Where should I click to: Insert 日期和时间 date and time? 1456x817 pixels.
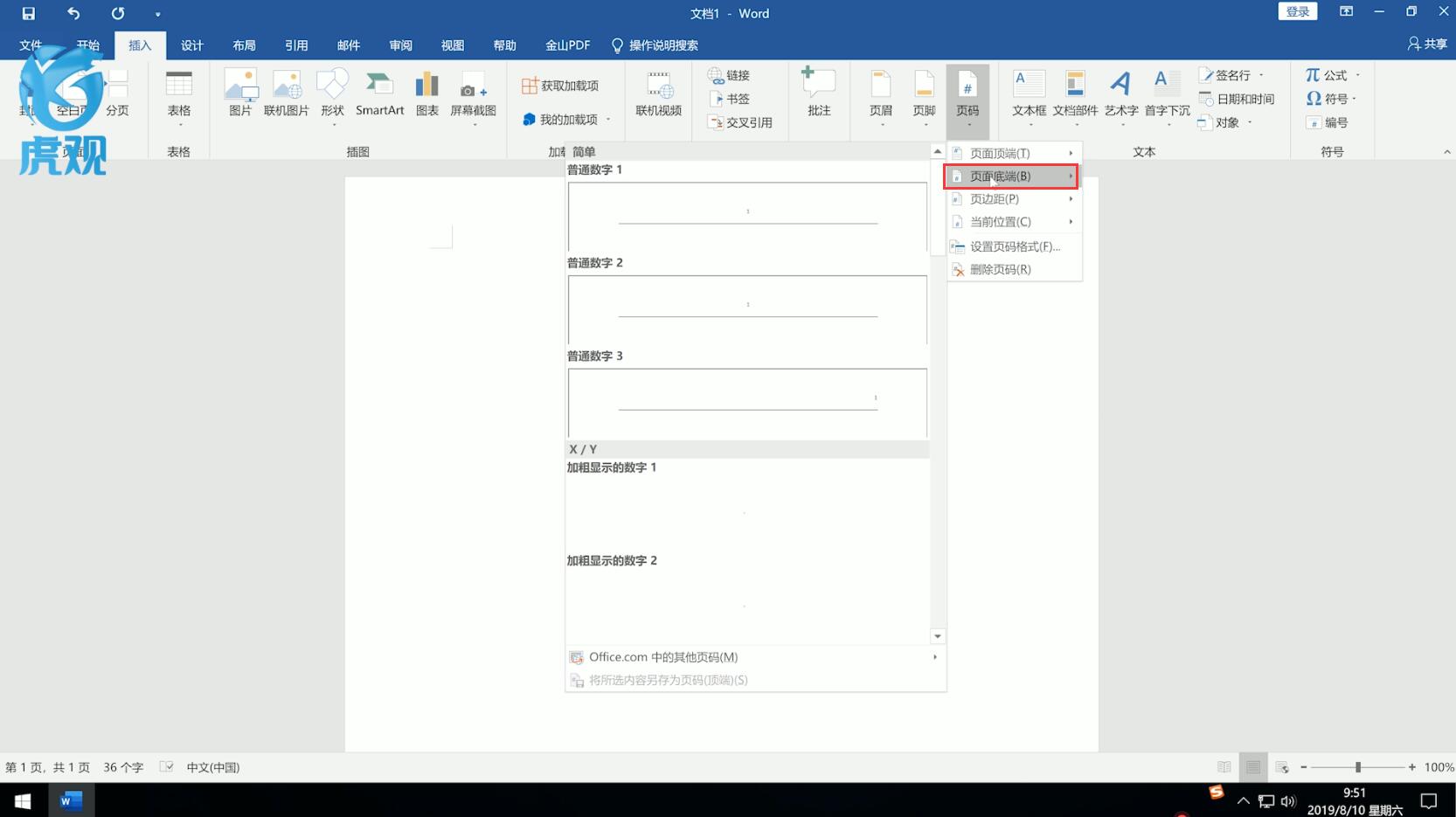[1237, 99]
